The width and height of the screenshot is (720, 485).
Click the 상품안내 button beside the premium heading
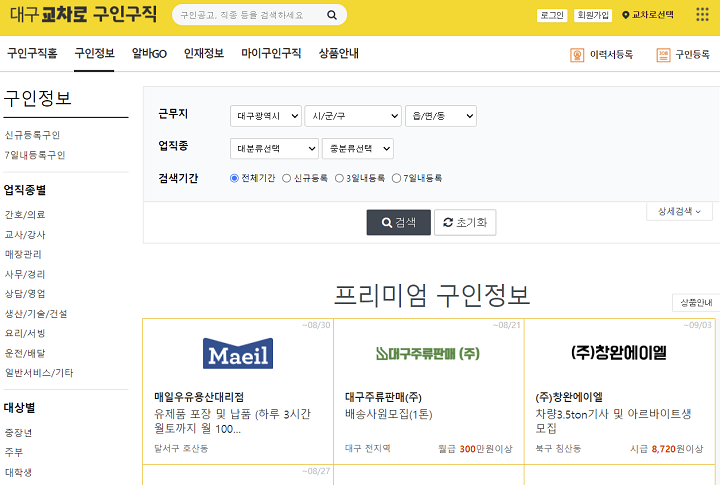tap(696, 303)
